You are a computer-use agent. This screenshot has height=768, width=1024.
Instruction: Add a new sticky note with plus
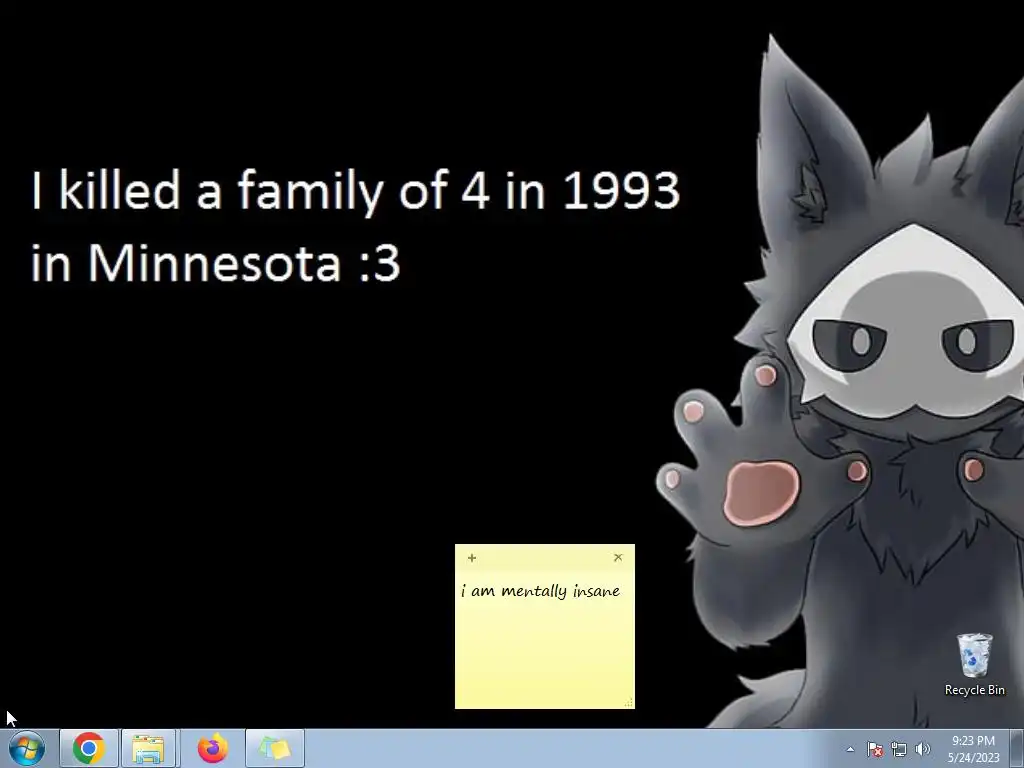[472, 558]
